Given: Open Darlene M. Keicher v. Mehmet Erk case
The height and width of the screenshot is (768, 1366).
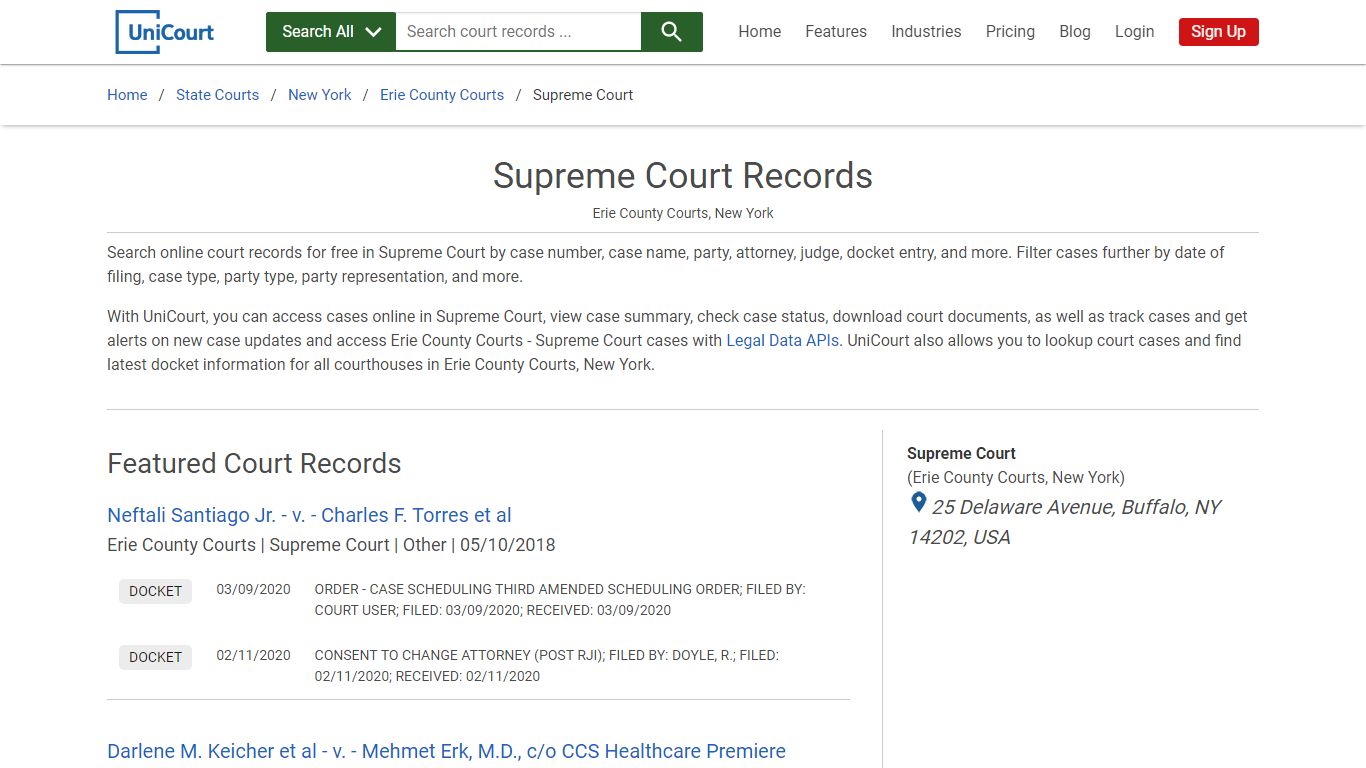Looking at the screenshot, I should (x=446, y=751).
